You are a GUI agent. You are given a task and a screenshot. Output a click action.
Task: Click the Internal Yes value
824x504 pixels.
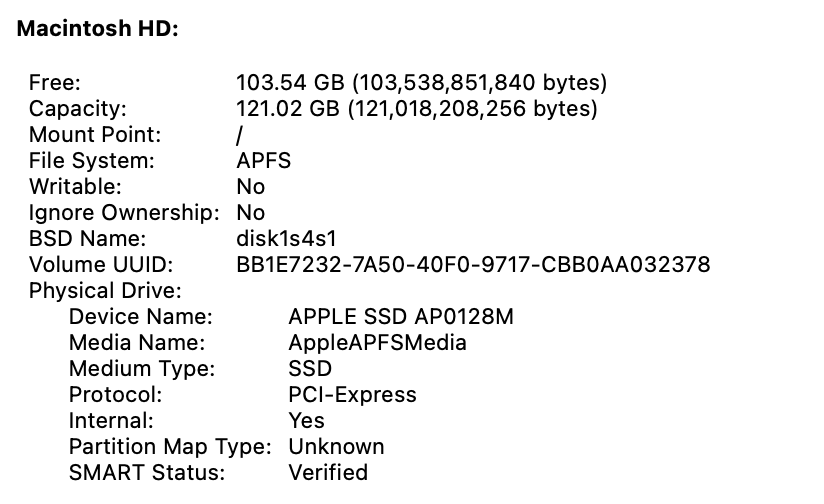(x=306, y=420)
